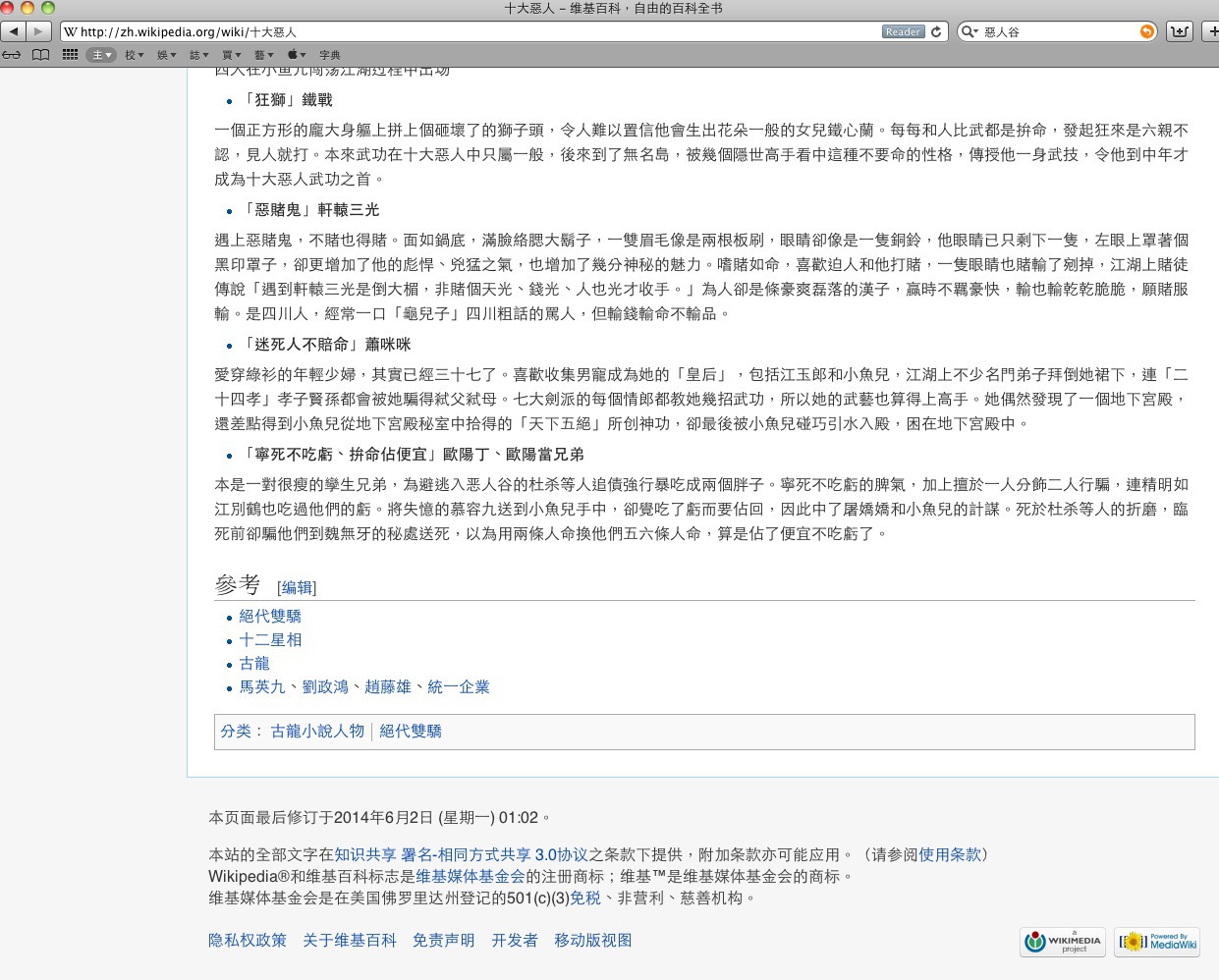Open 知识共享 署名-相同方式共享 3.0协议 license link
This screenshot has width=1219, height=980.
click(x=461, y=854)
